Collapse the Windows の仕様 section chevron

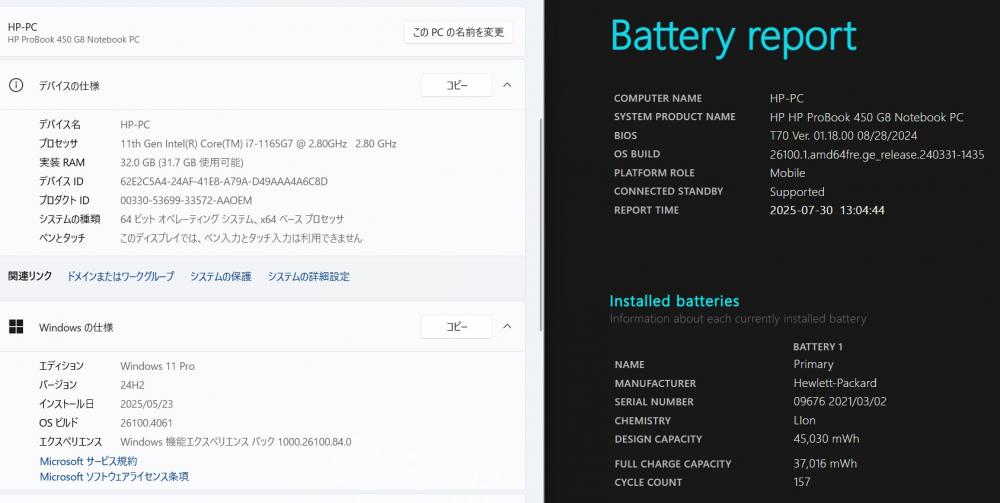507,326
